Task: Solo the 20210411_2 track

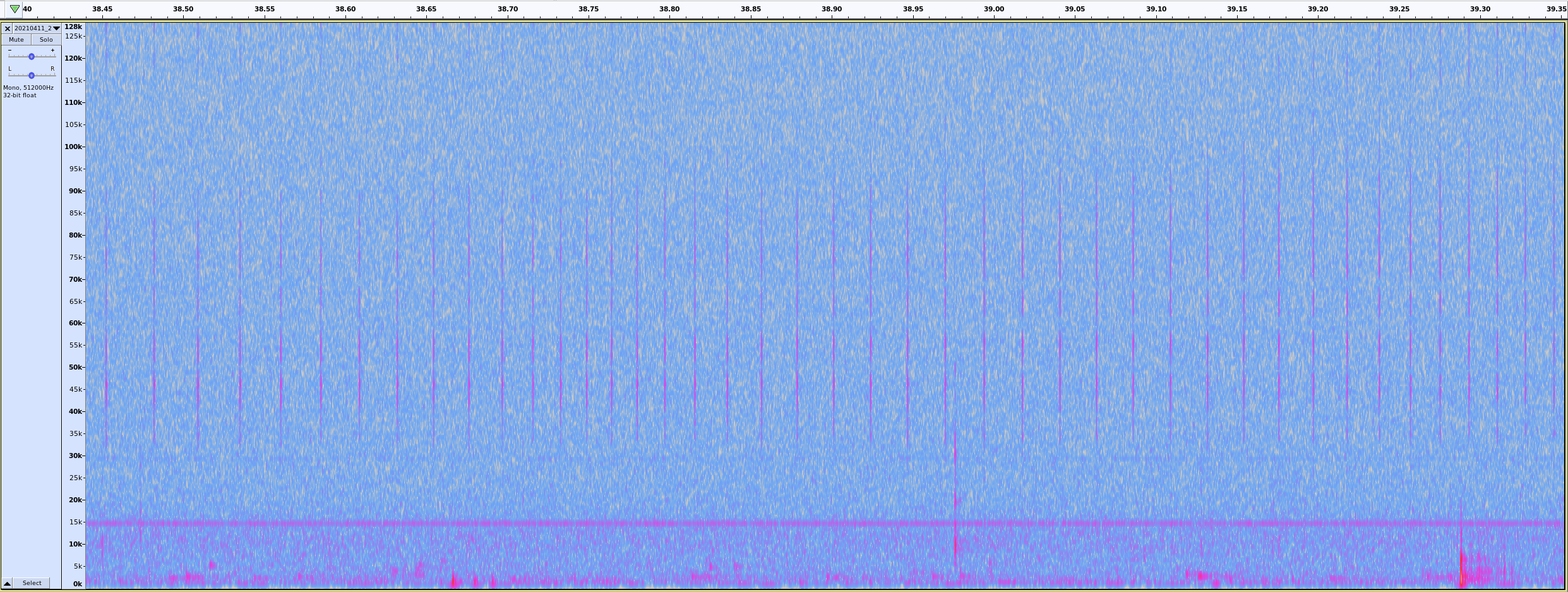Action: click(46, 40)
